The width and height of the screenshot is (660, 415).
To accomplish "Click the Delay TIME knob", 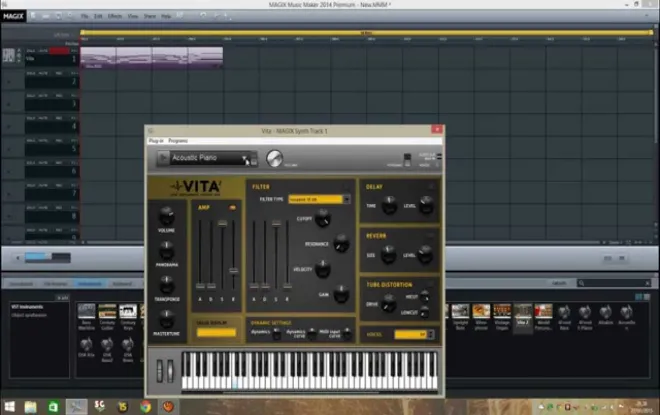I will coord(389,205).
